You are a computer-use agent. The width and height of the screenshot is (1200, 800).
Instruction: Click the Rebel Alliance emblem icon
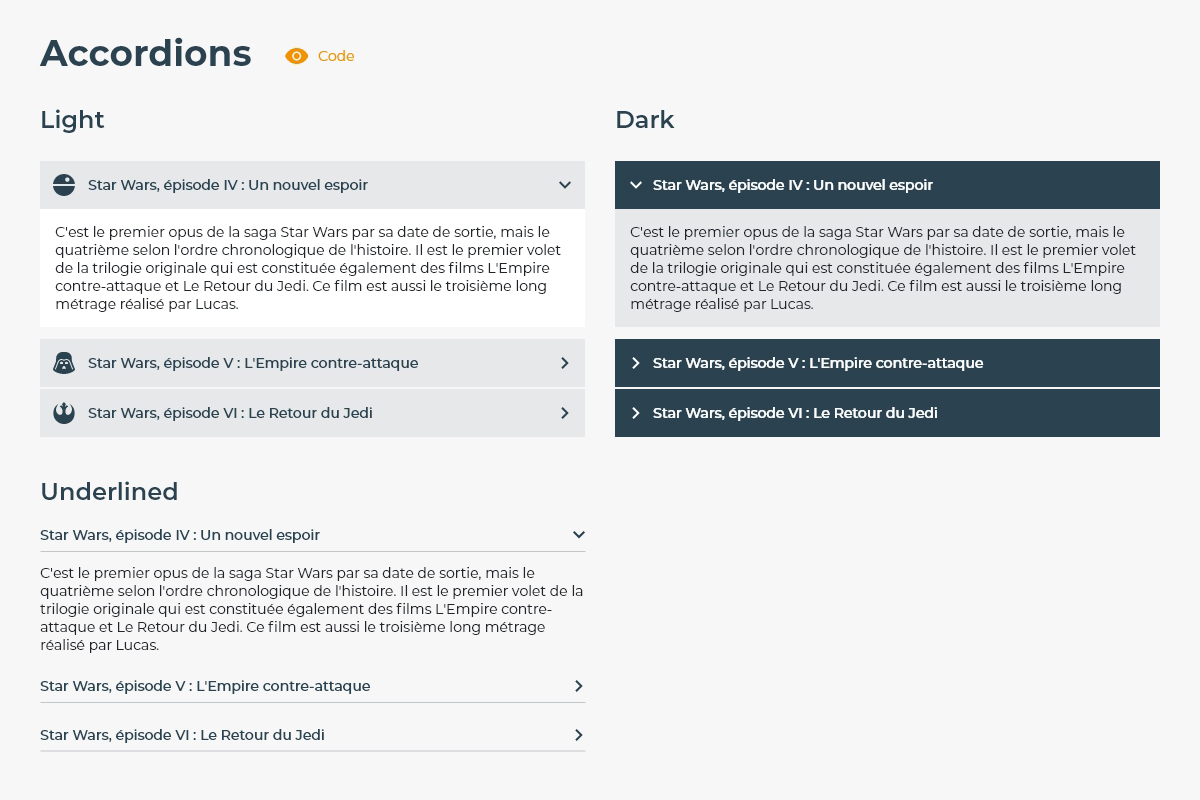click(x=64, y=413)
